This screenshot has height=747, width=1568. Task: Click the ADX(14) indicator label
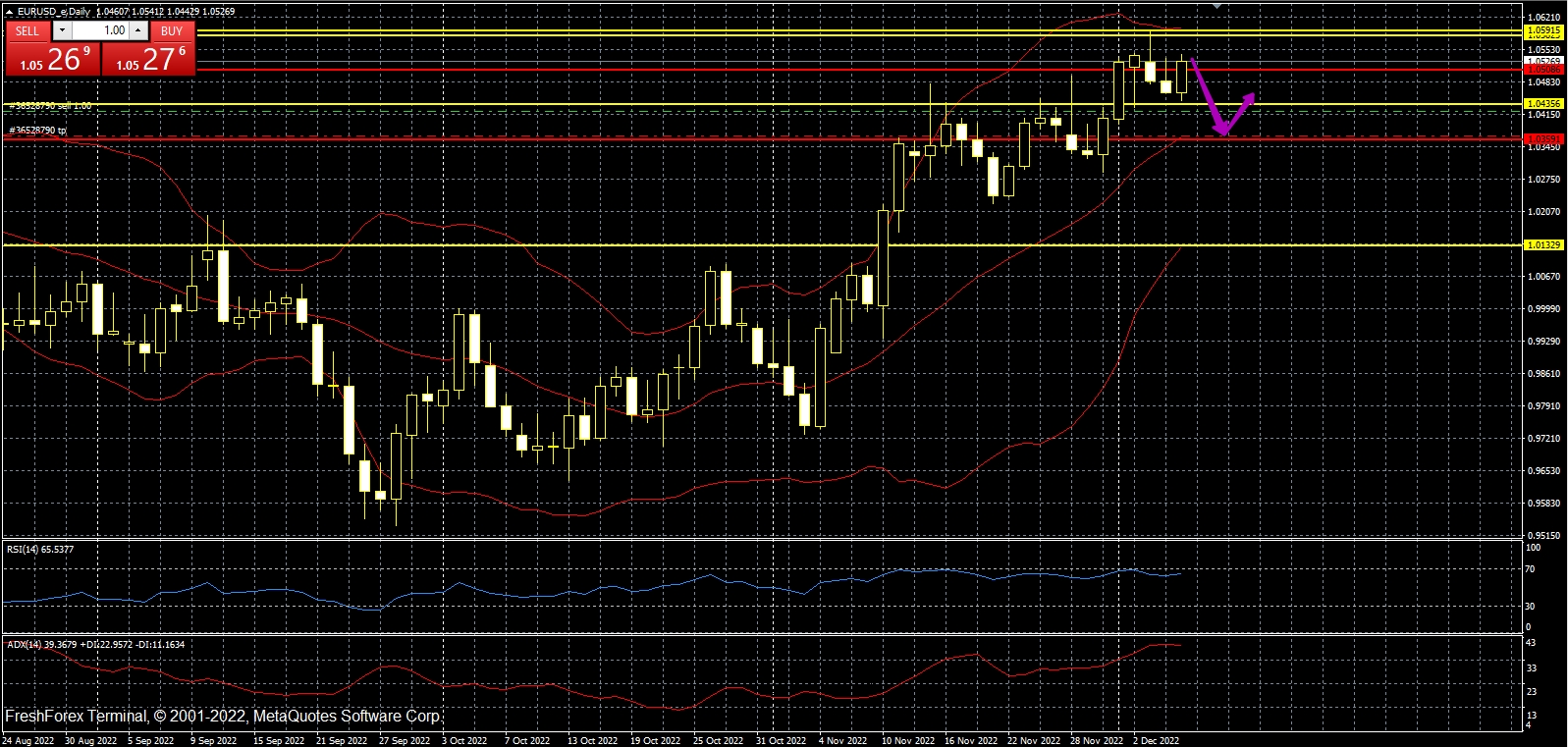pyautogui.click(x=94, y=645)
